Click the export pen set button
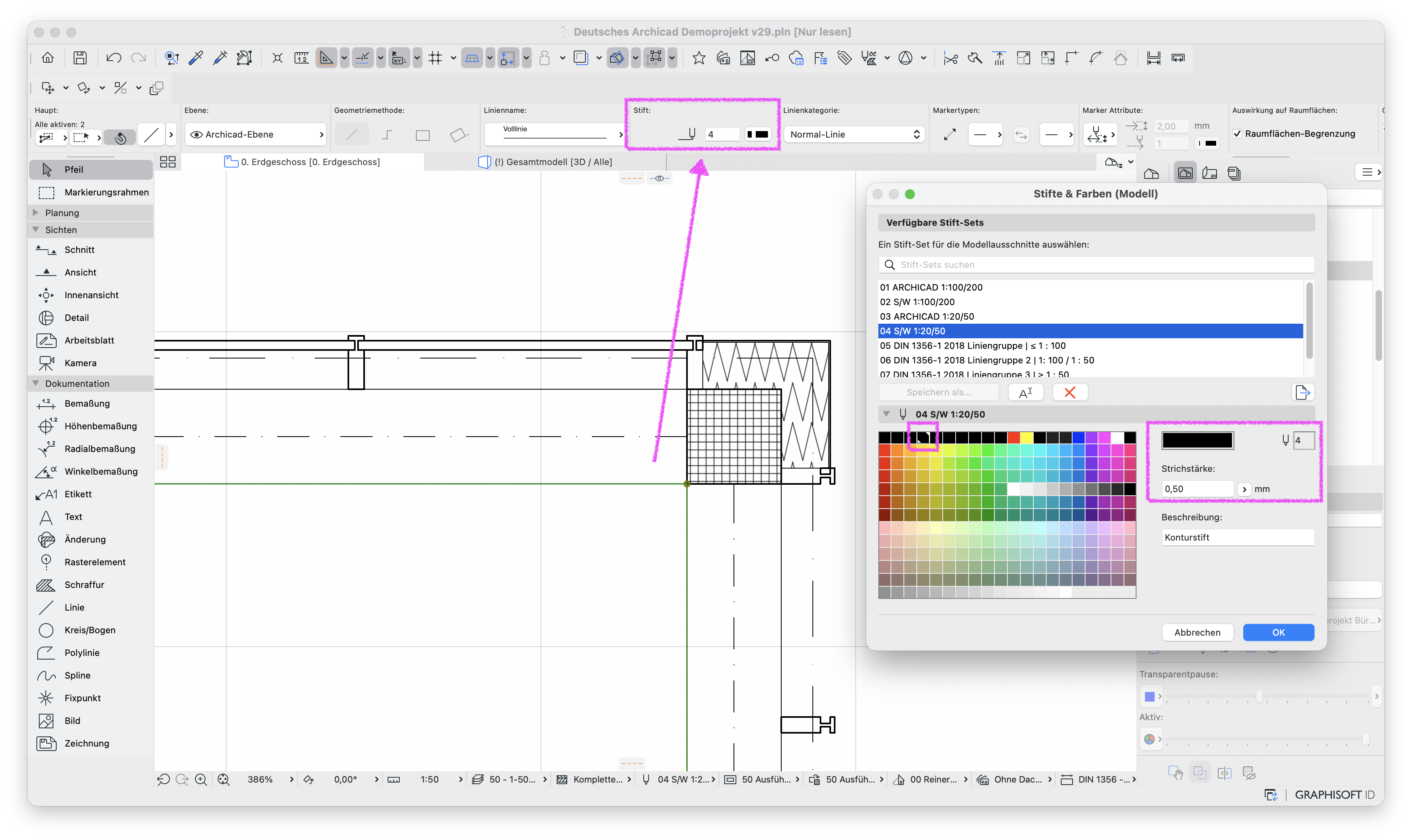This screenshot has height=840, width=1412. (1303, 392)
